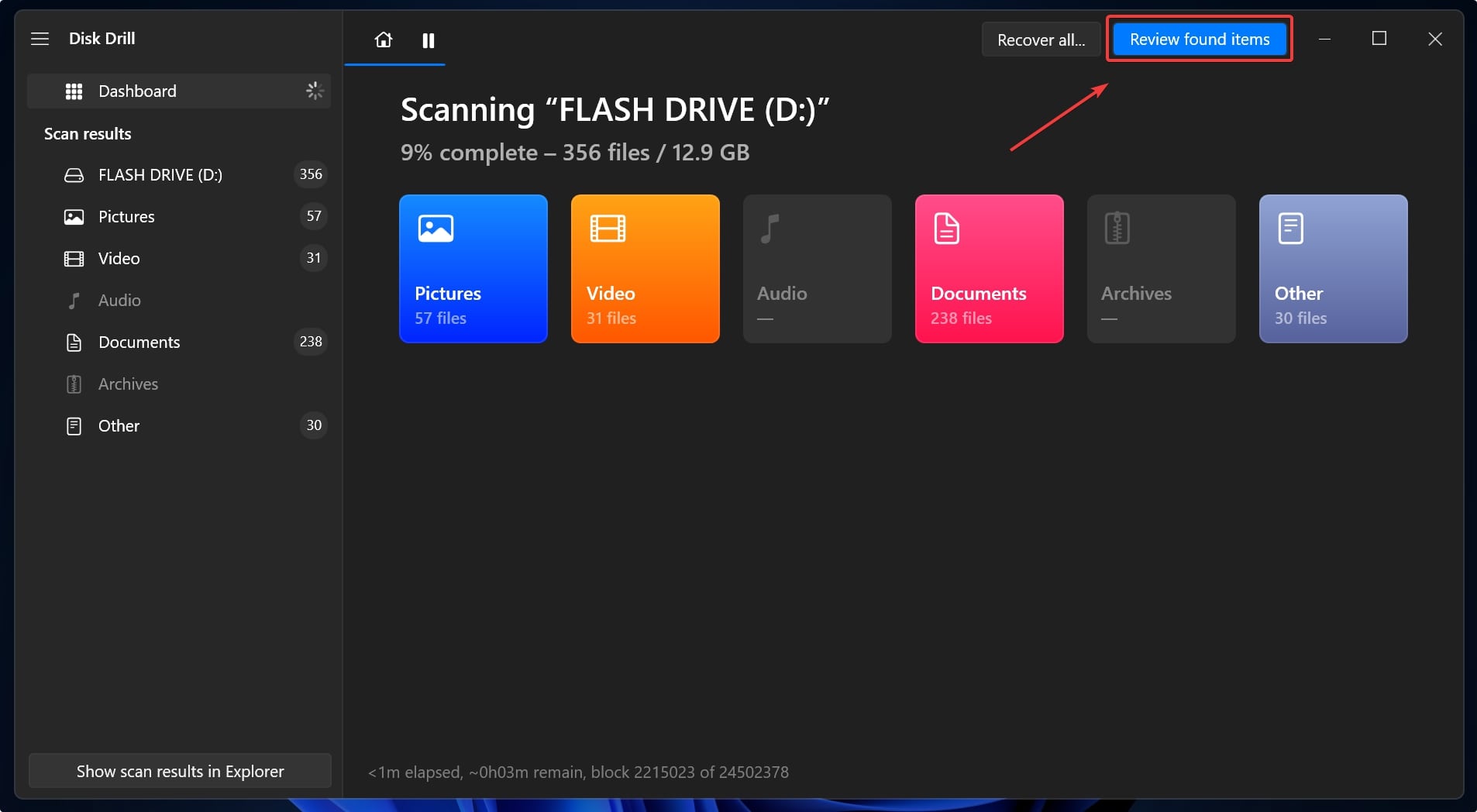Click the Scanning FLASH DRIVE (D:) title

(615, 110)
